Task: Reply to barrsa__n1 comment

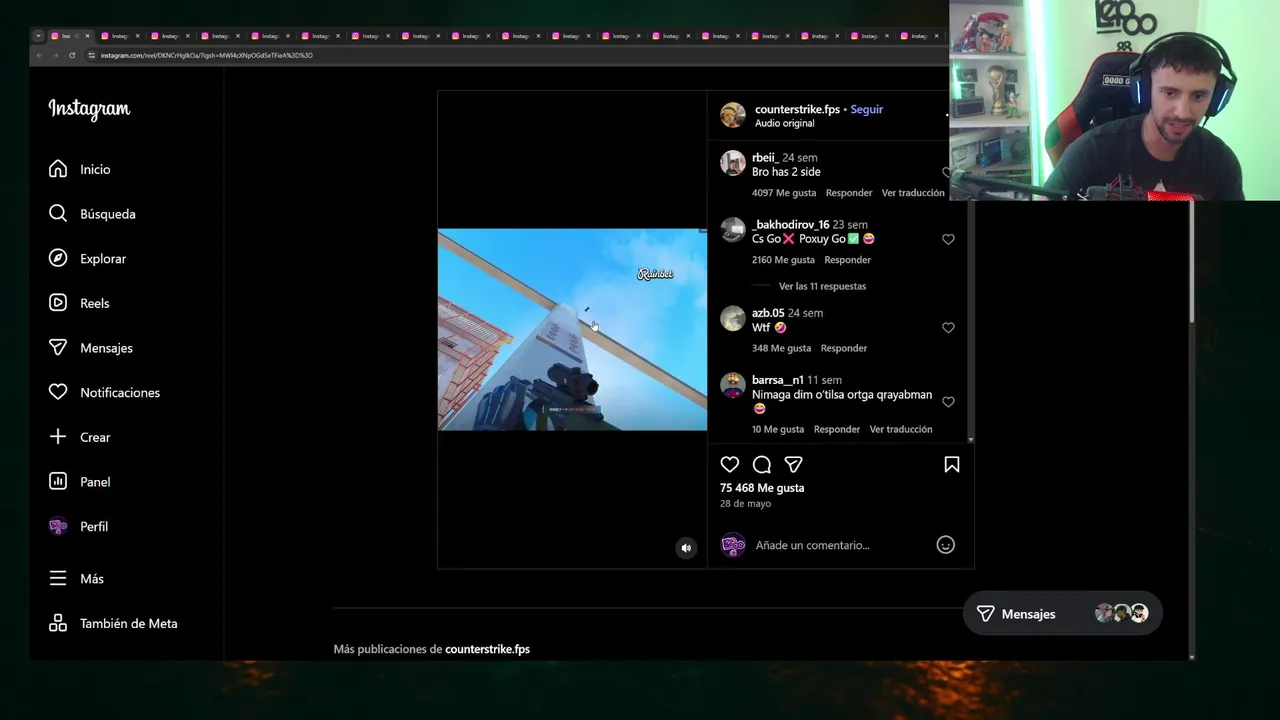Action: point(837,429)
